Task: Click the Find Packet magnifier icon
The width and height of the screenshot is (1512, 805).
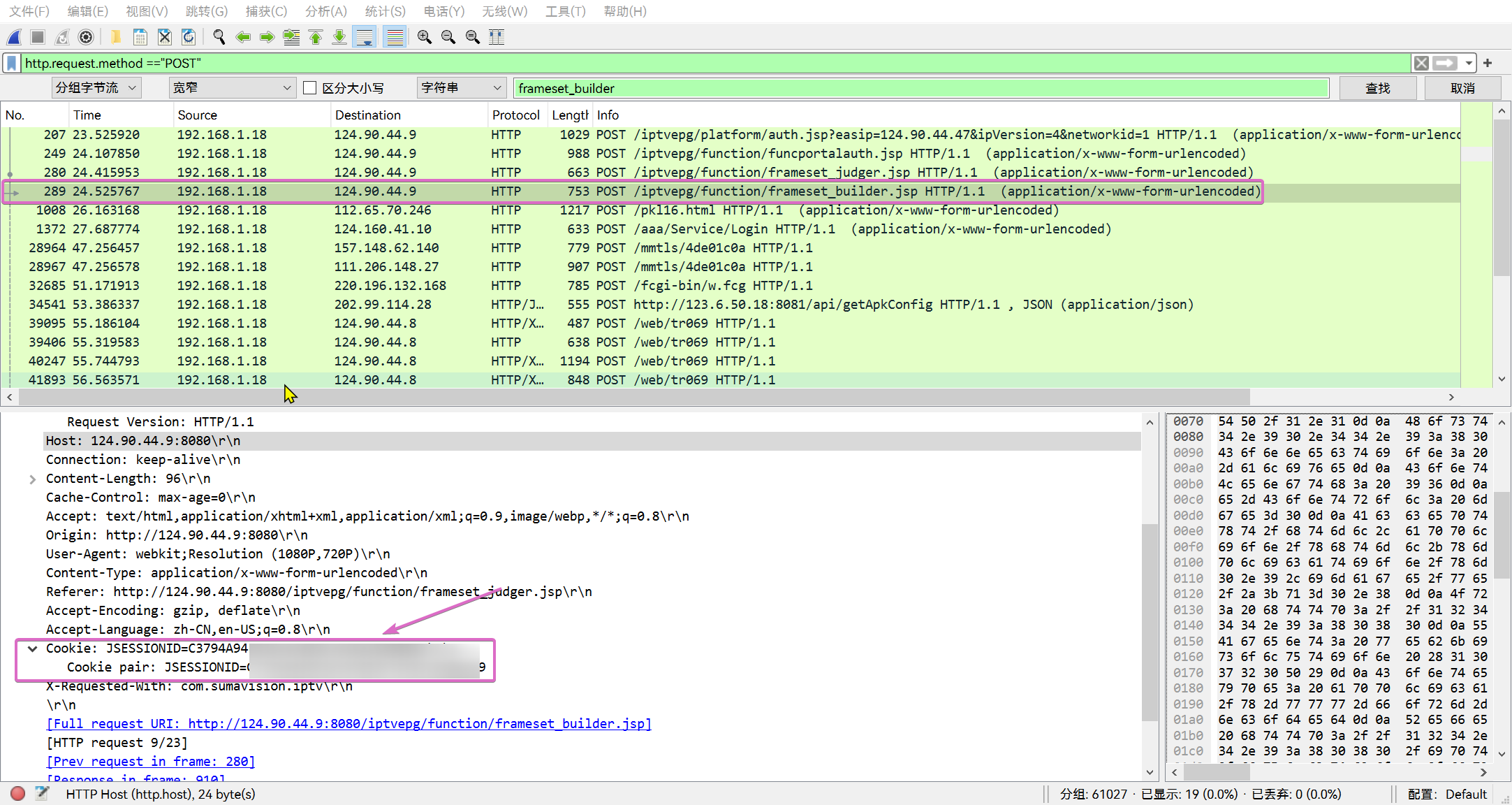Action: pyautogui.click(x=219, y=37)
